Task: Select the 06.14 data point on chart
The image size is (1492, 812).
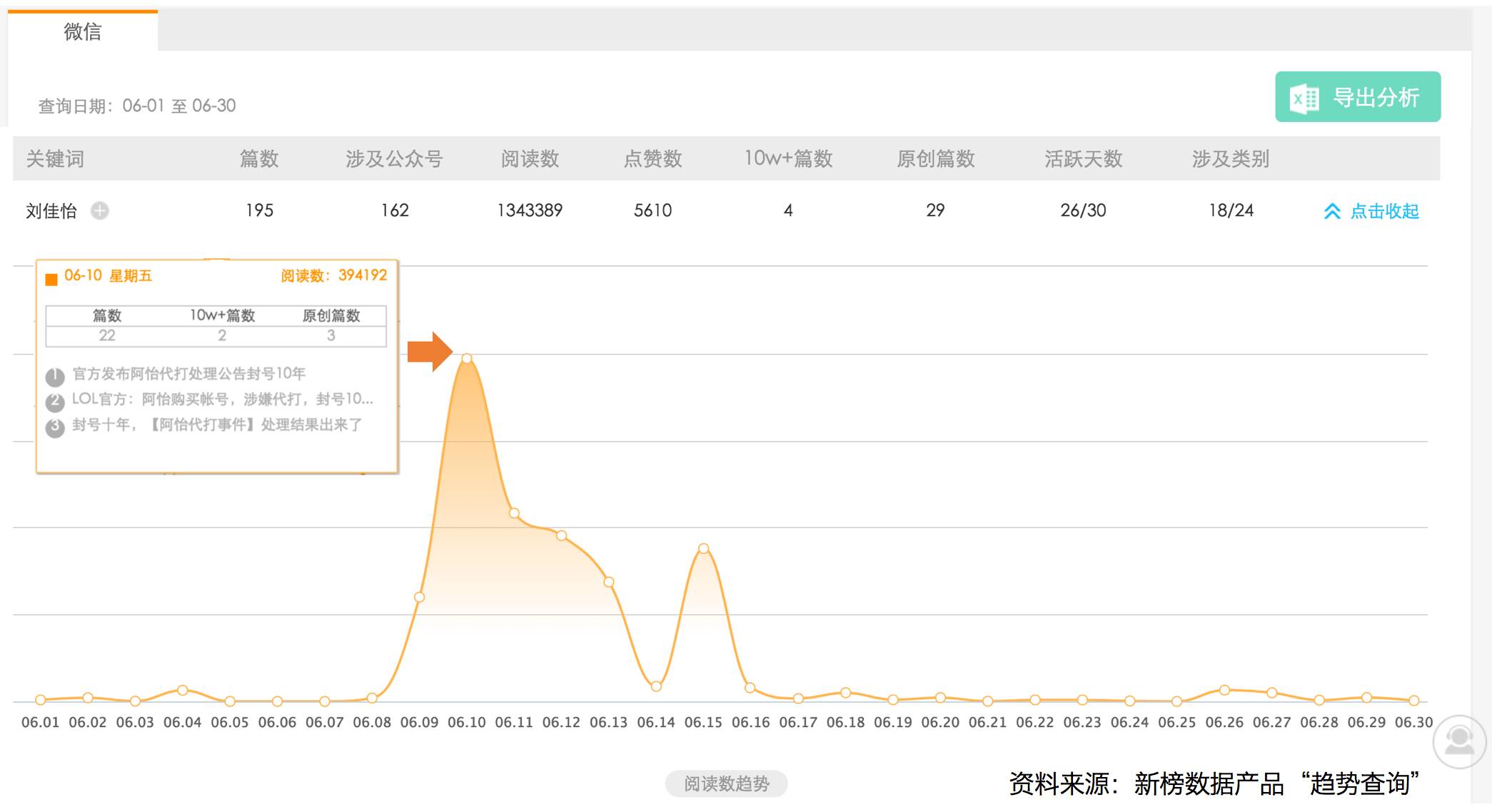Action: point(656,686)
